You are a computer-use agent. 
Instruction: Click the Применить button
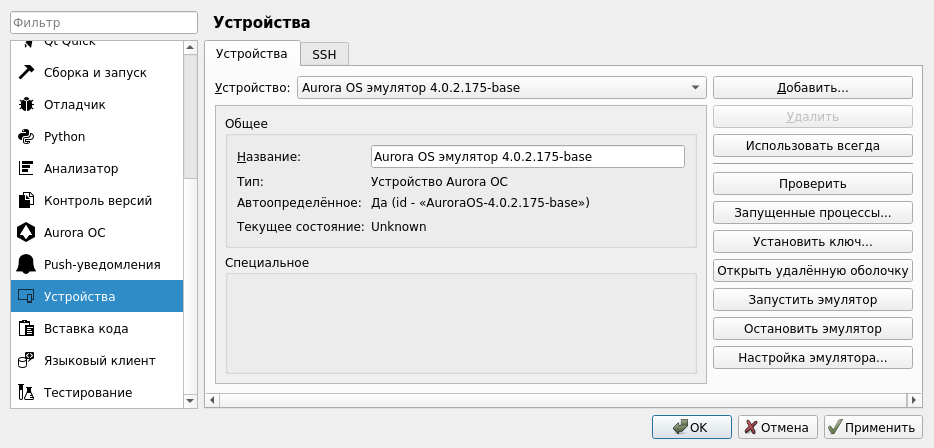coord(871,428)
